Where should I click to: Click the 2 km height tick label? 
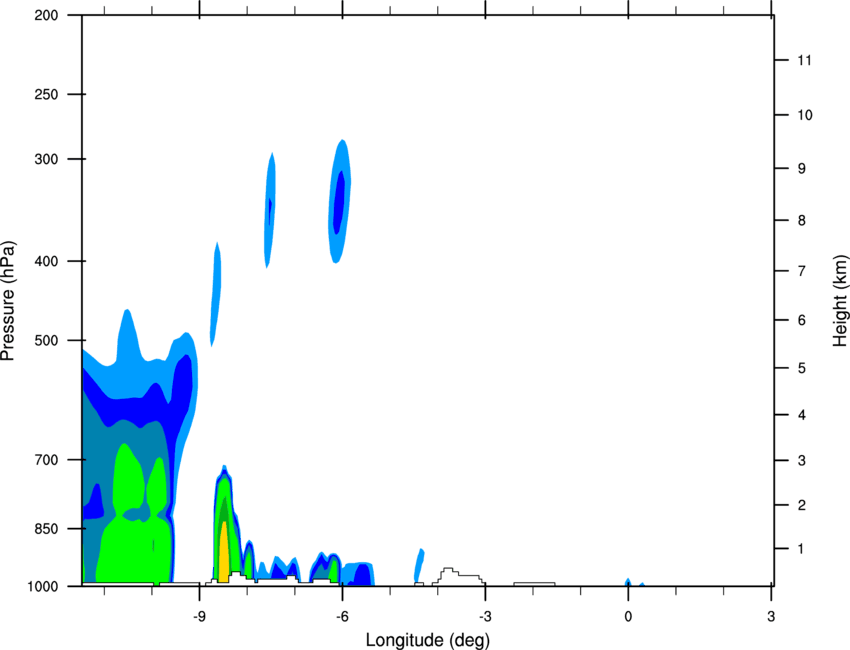tap(801, 505)
